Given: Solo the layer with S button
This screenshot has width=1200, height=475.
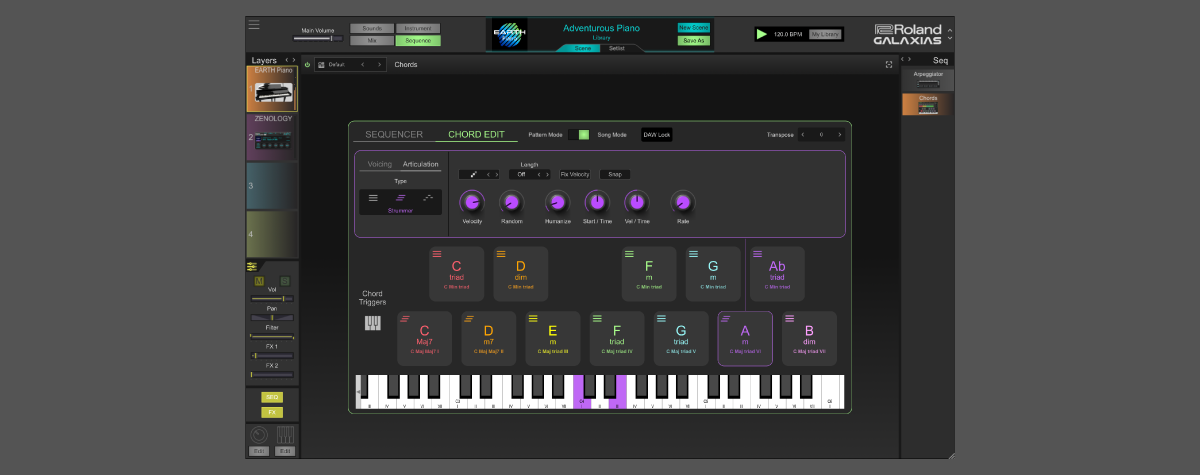Looking at the screenshot, I should pos(285,281).
